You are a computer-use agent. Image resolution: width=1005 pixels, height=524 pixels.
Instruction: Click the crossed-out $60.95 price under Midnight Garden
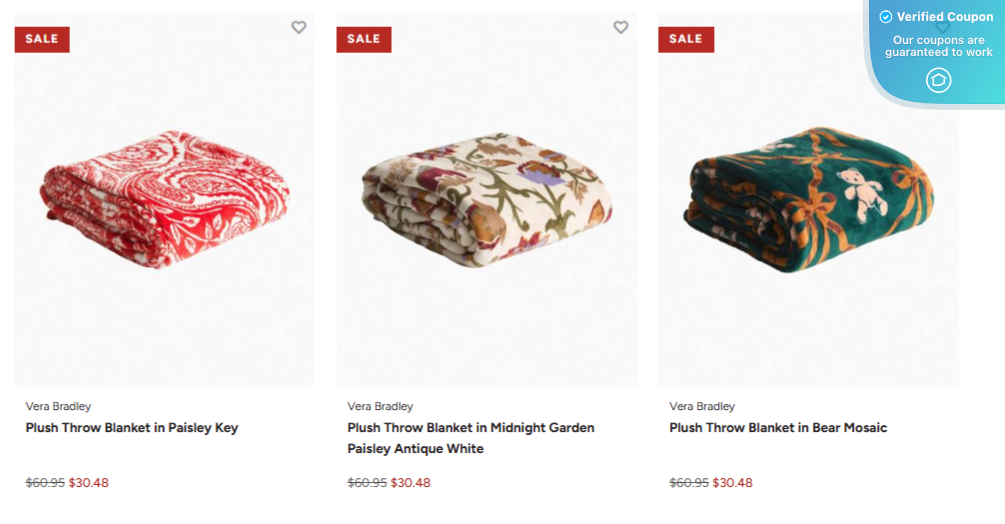(366, 483)
